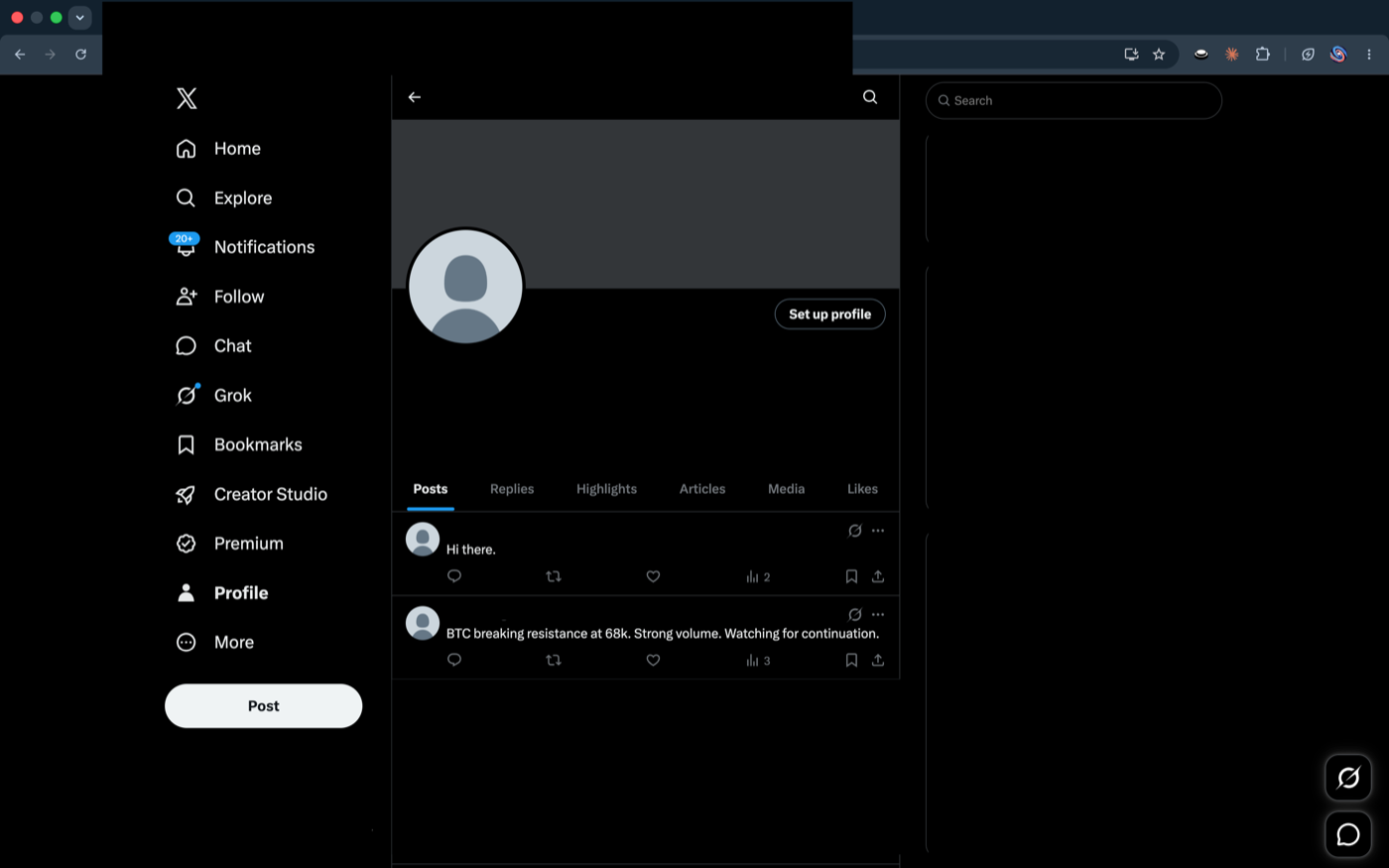
Task: Open Explore from the sidebar
Action: click(x=223, y=198)
